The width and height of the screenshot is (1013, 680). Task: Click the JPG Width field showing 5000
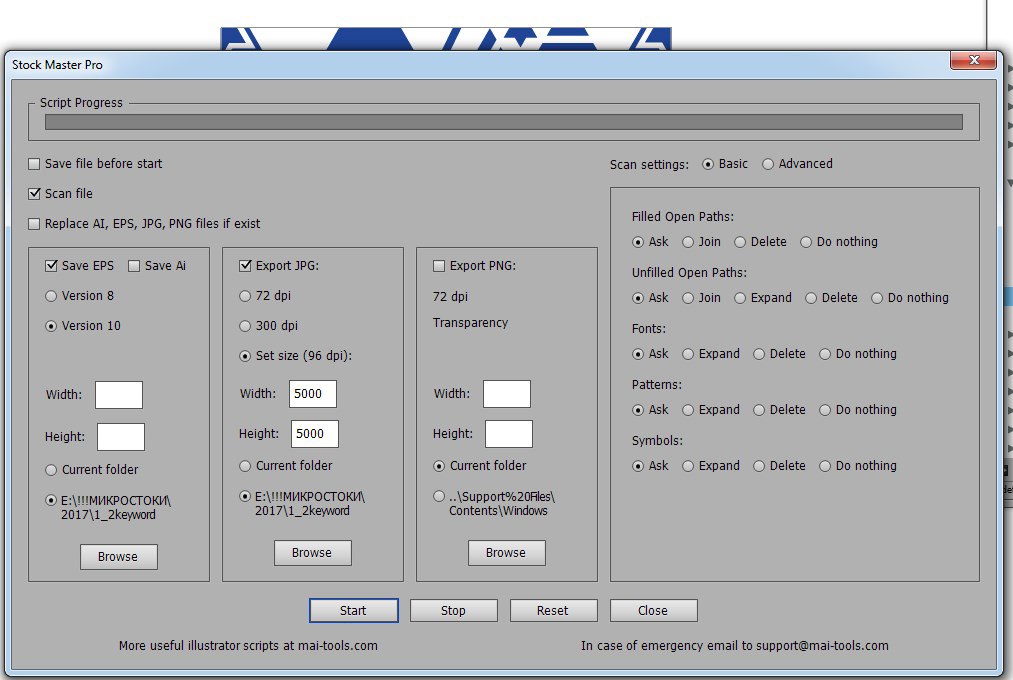[313, 394]
